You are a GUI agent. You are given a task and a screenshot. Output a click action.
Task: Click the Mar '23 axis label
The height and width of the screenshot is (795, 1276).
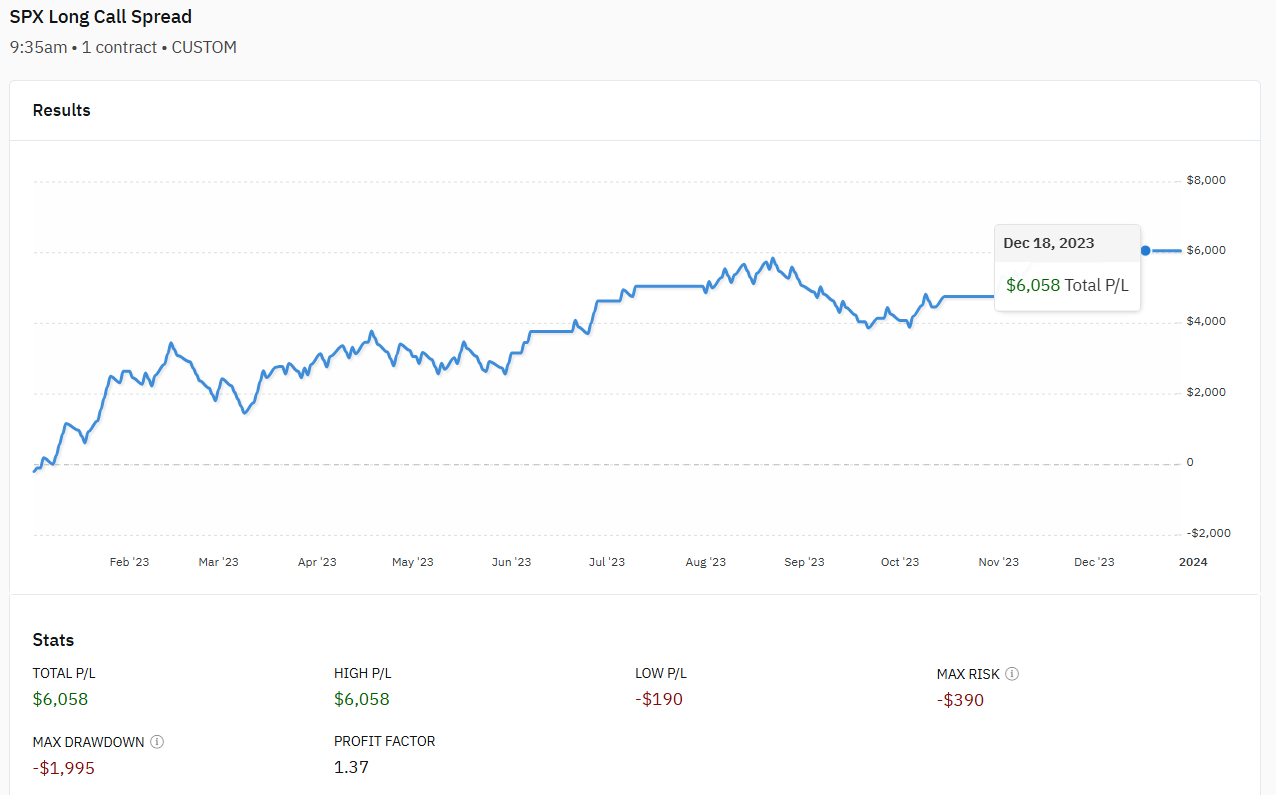tap(218, 562)
